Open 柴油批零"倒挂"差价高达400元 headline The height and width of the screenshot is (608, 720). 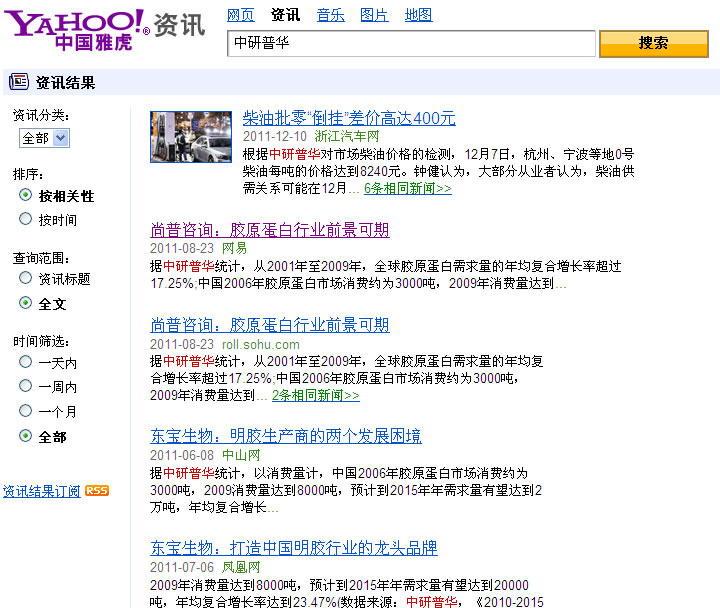[x=349, y=118]
